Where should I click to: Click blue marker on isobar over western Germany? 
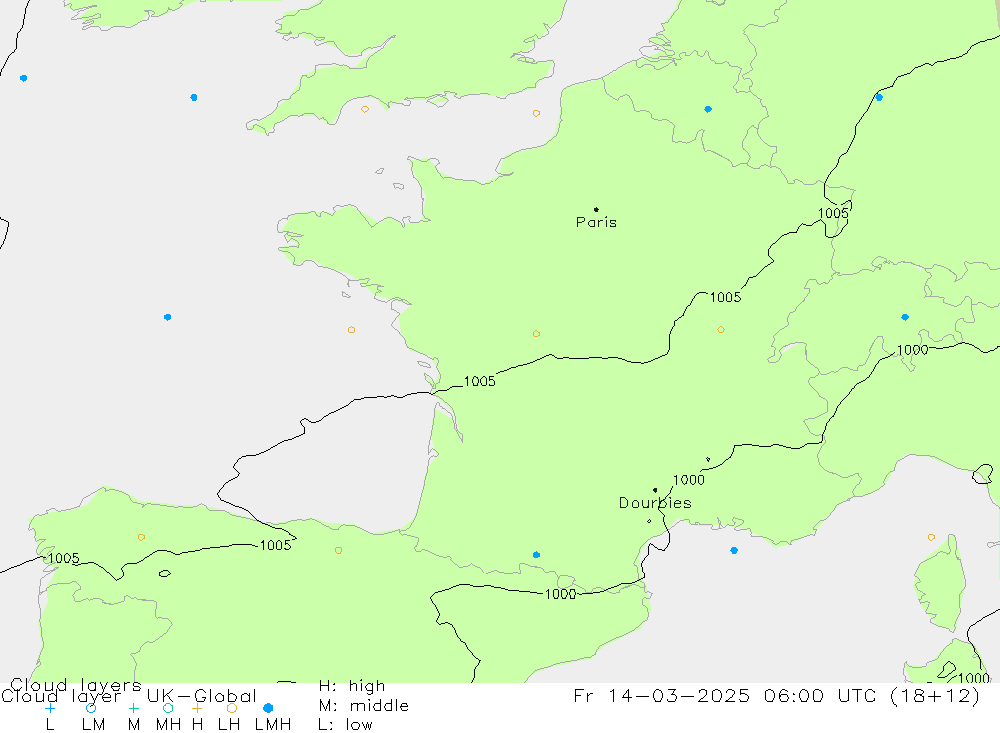pos(879,98)
